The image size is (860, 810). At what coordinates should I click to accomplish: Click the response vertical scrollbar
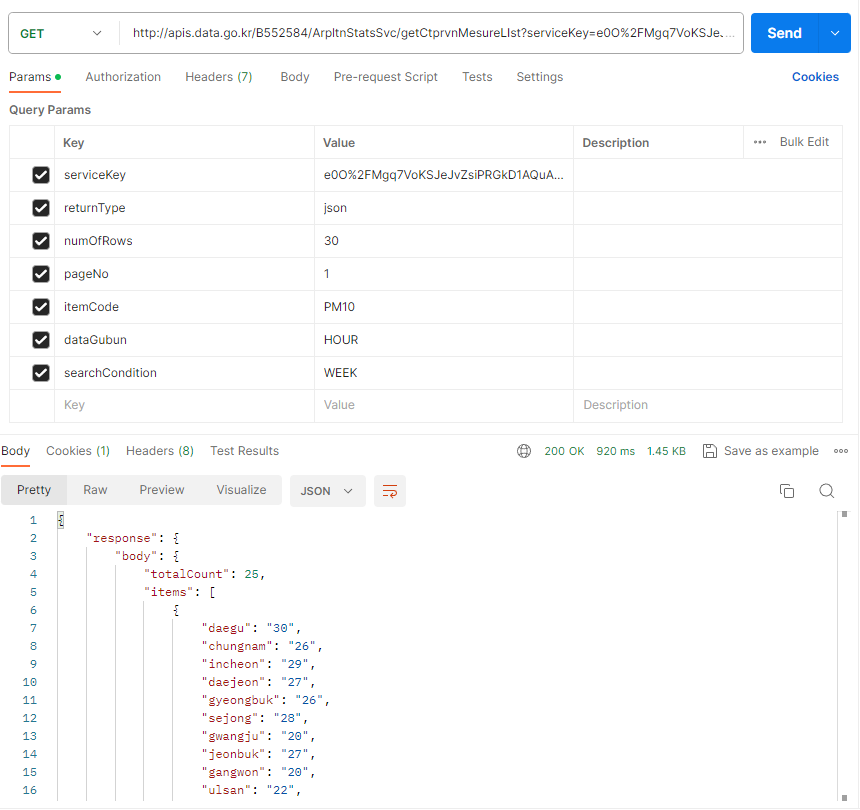click(x=844, y=656)
